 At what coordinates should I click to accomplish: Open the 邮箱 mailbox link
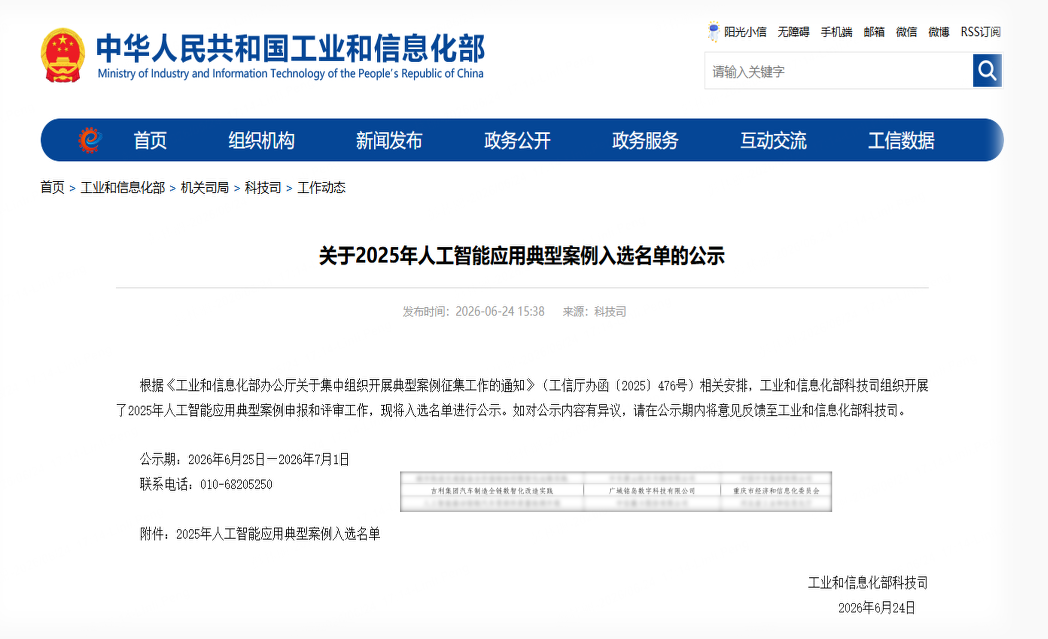pos(874,32)
